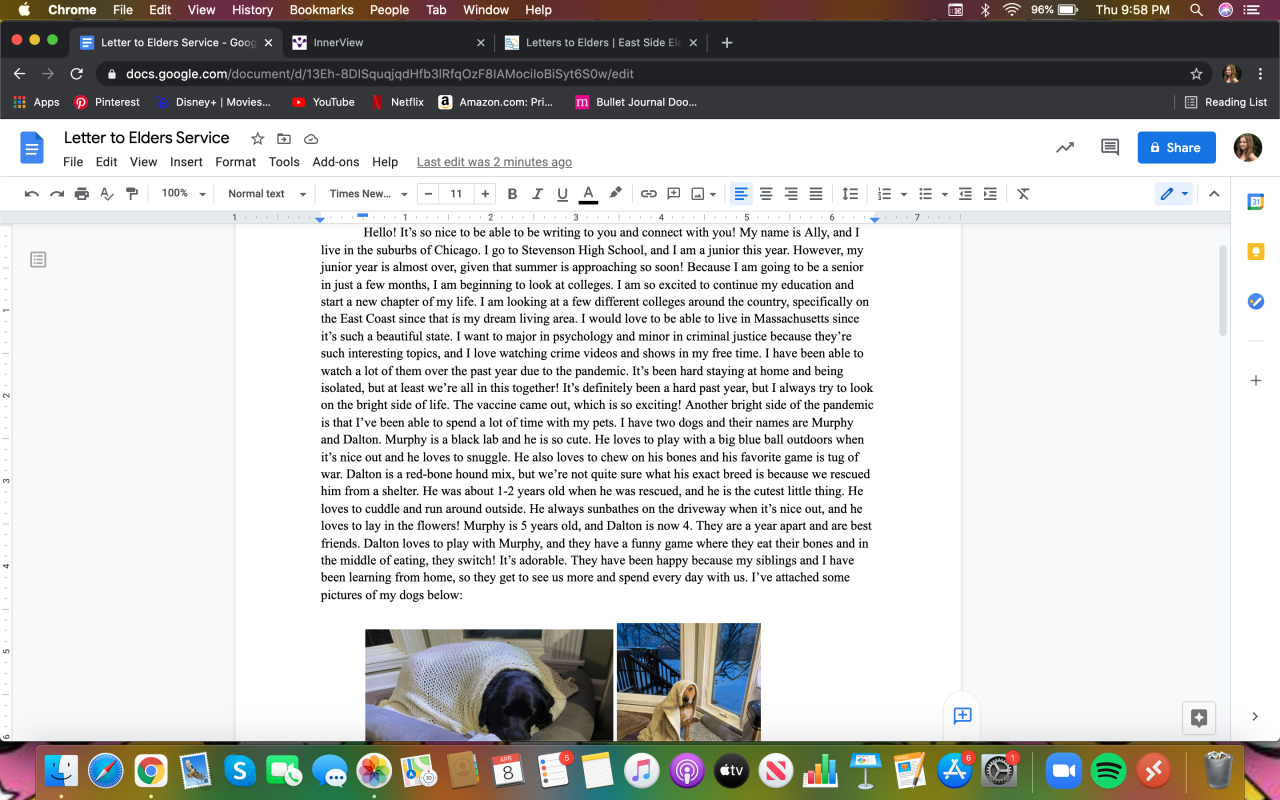Set paragraph alignment to left
Screen dimensions: 1280x800
tap(741, 194)
